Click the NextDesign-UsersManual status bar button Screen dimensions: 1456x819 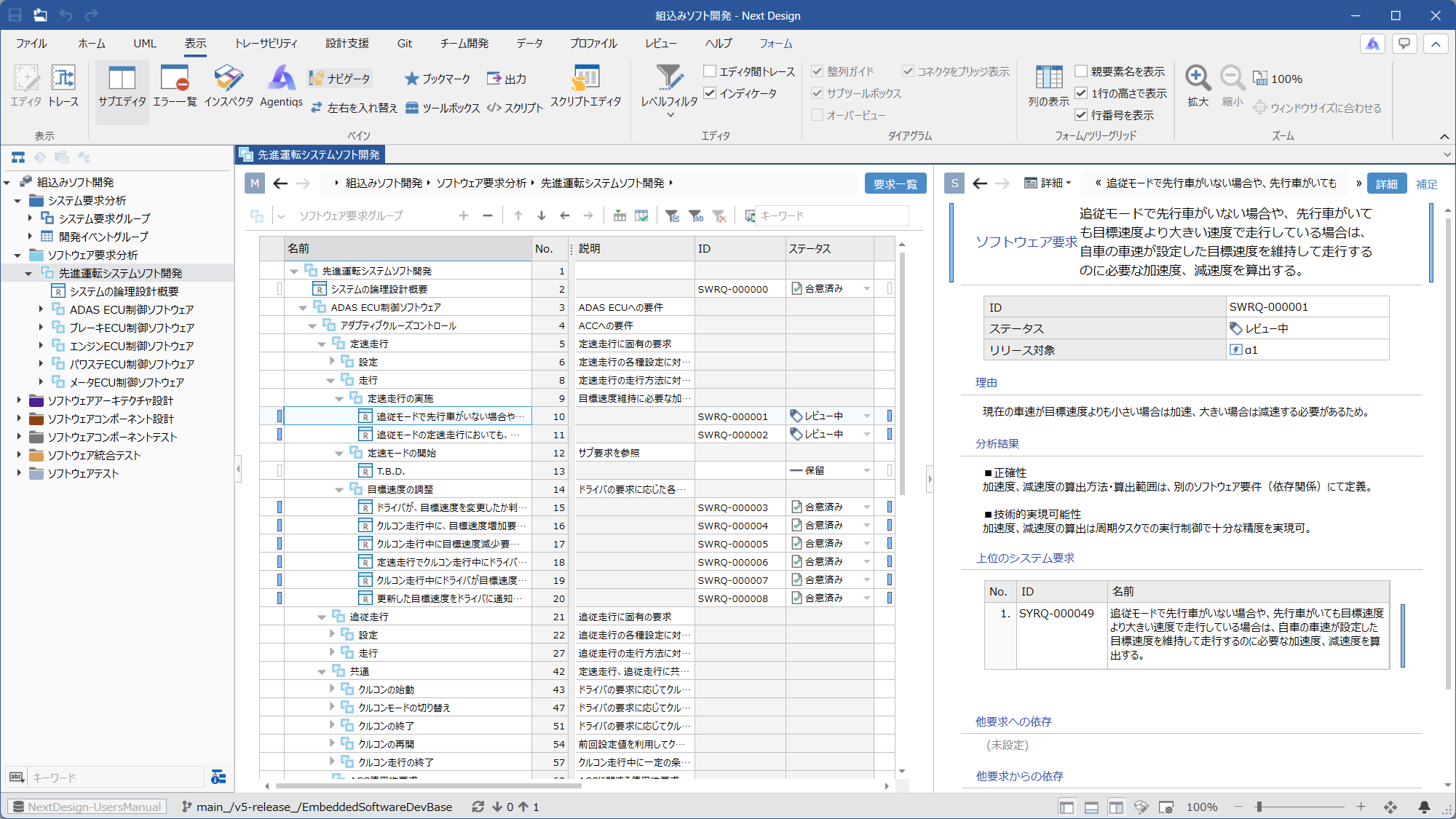pyautogui.click(x=87, y=807)
